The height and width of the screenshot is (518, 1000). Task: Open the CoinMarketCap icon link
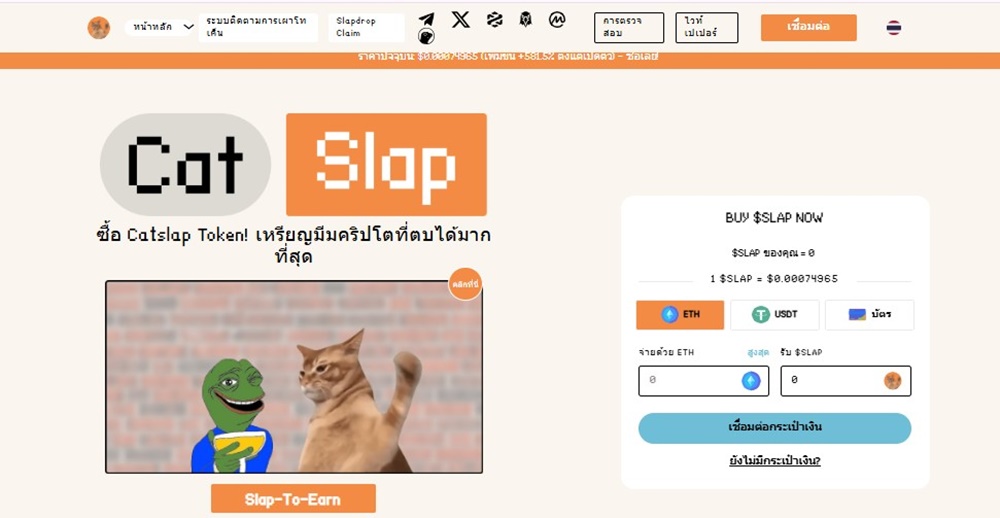click(557, 20)
